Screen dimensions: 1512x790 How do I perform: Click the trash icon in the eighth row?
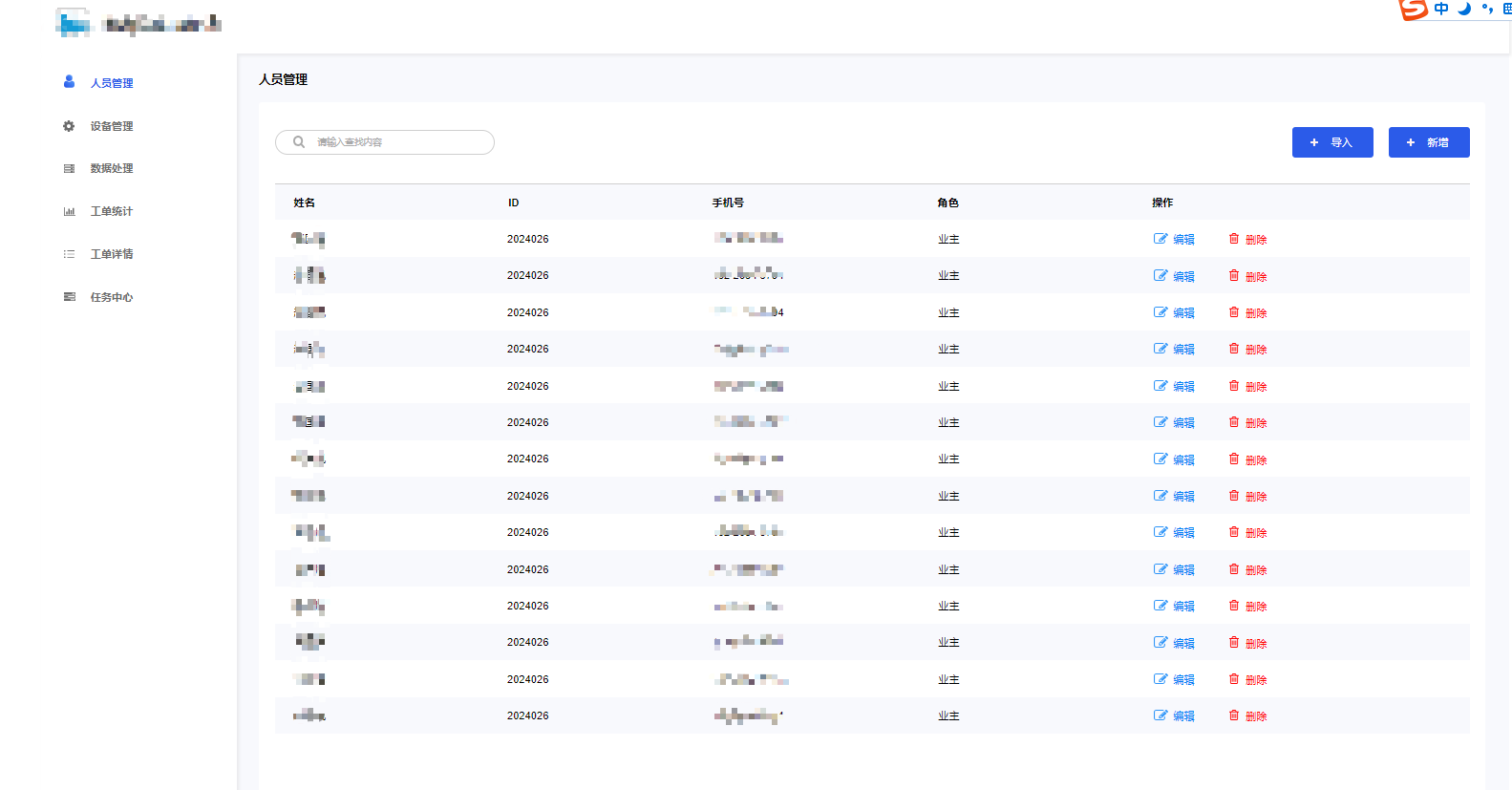(x=1234, y=496)
